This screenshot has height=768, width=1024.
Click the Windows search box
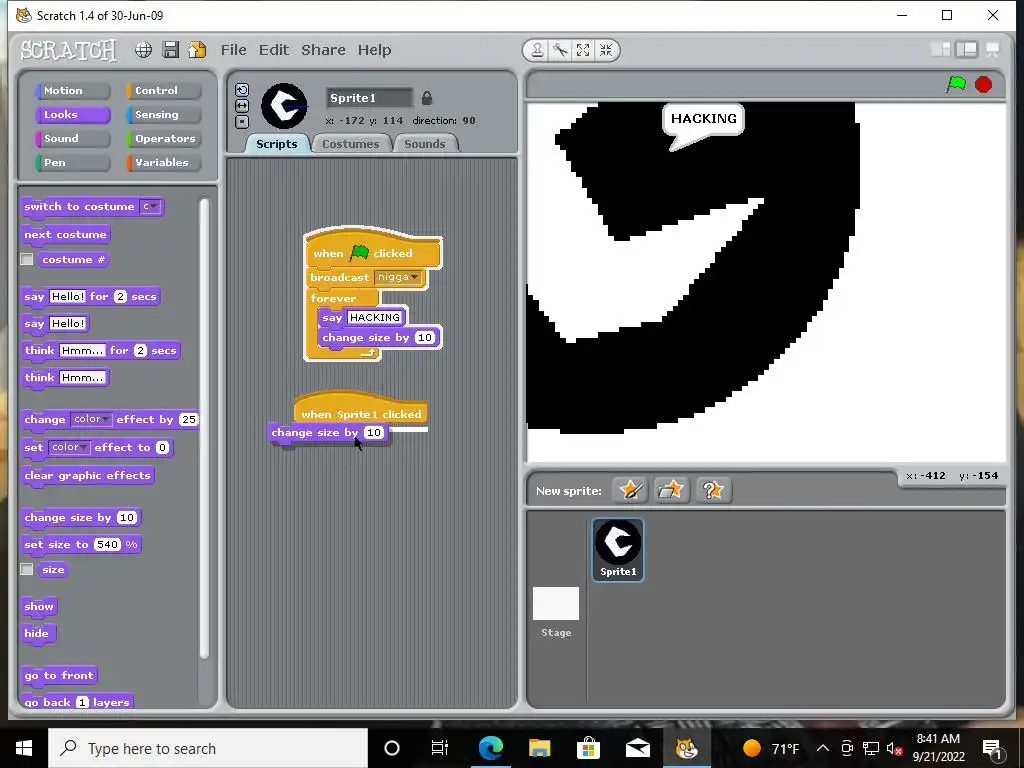click(208, 748)
